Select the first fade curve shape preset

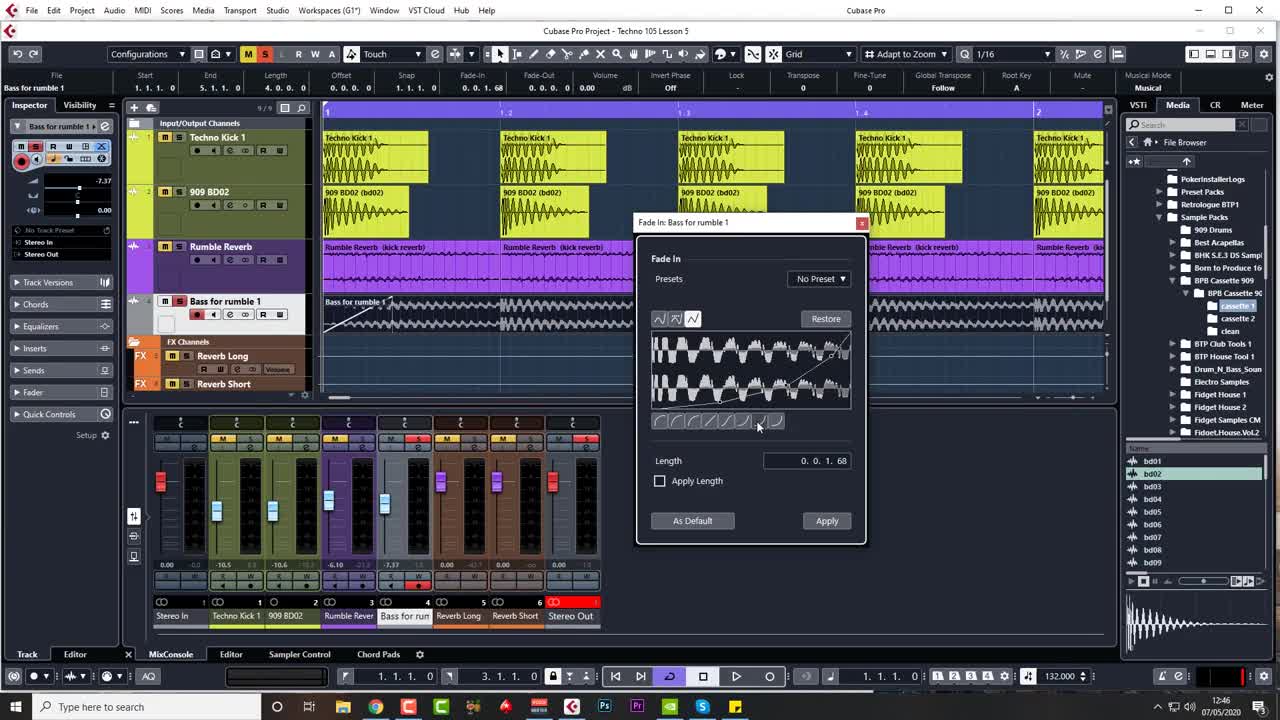(659, 421)
